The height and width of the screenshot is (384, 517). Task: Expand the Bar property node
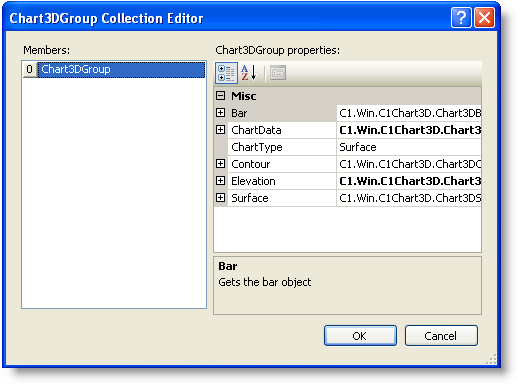pyautogui.click(x=220, y=113)
